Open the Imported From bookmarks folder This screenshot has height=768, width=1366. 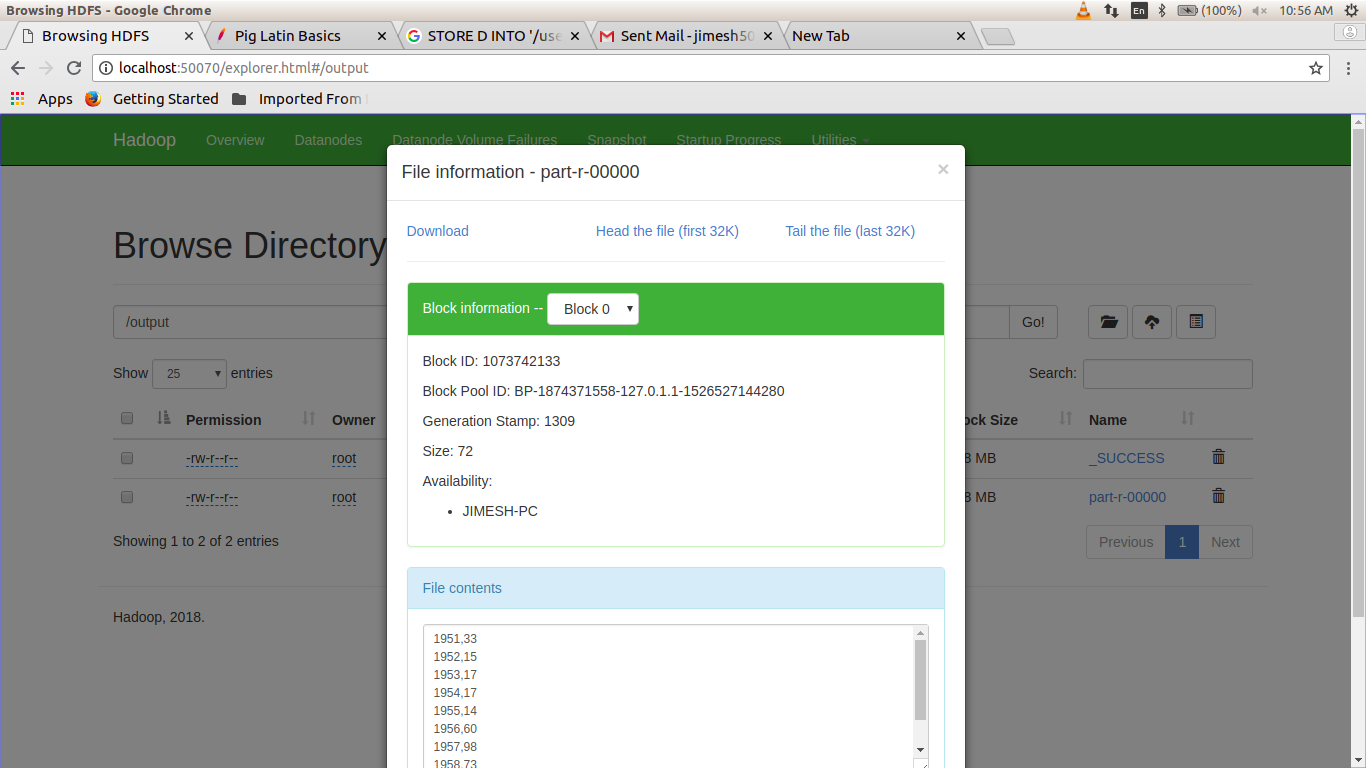tap(300, 99)
